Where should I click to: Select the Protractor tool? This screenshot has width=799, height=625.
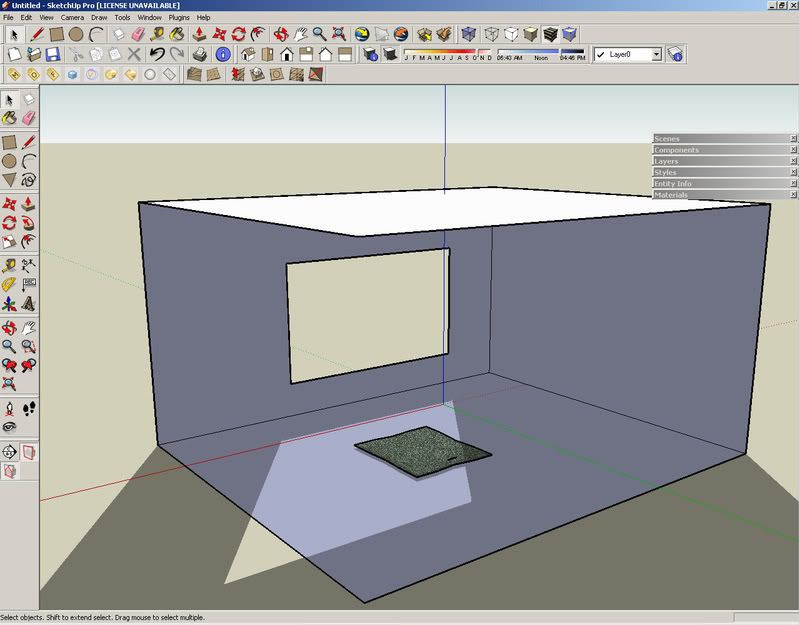click(9, 284)
